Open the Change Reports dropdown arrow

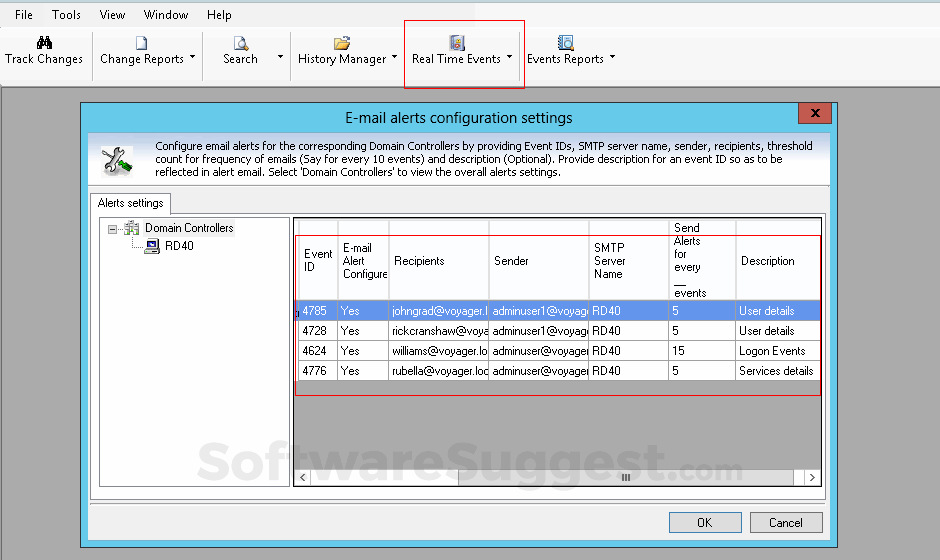pyautogui.click(x=192, y=58)
